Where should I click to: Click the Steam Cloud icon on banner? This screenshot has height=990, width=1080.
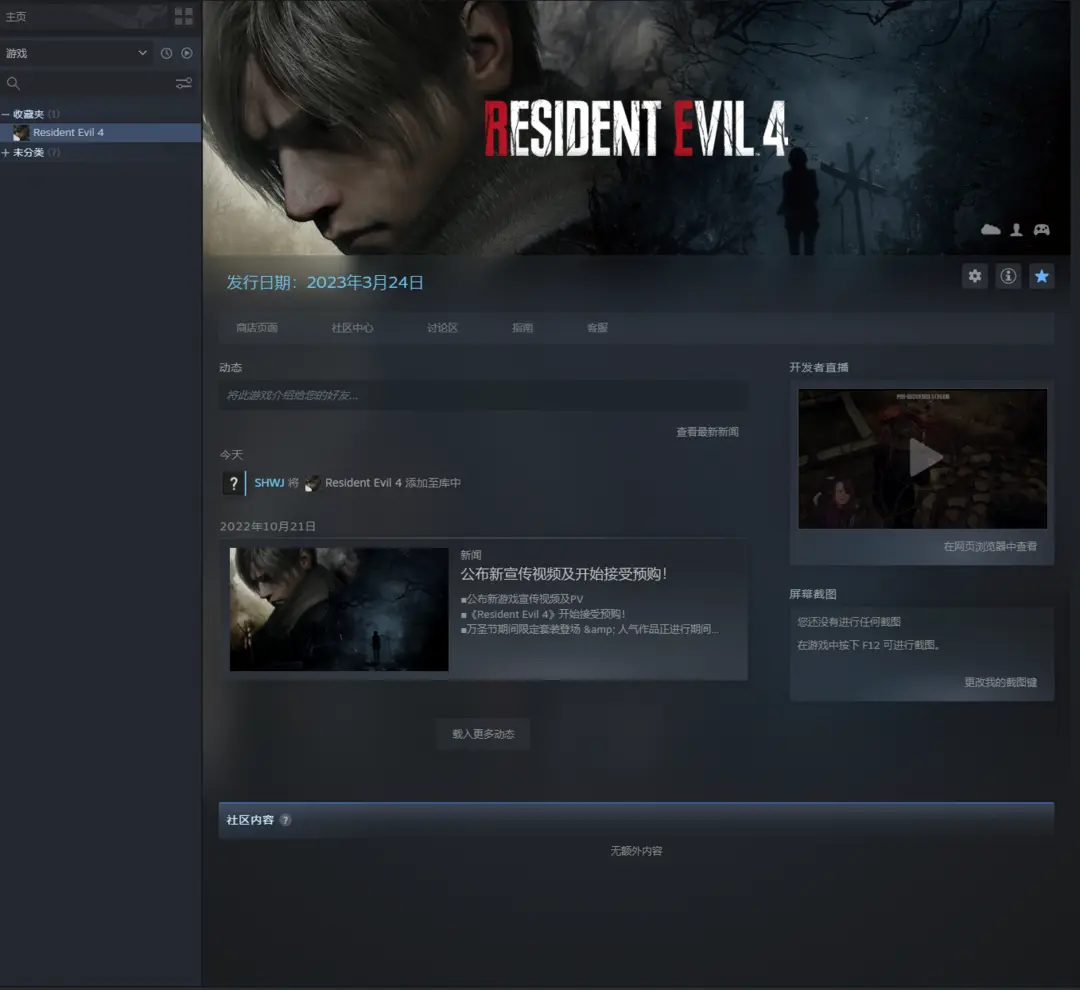click(990, 229)
